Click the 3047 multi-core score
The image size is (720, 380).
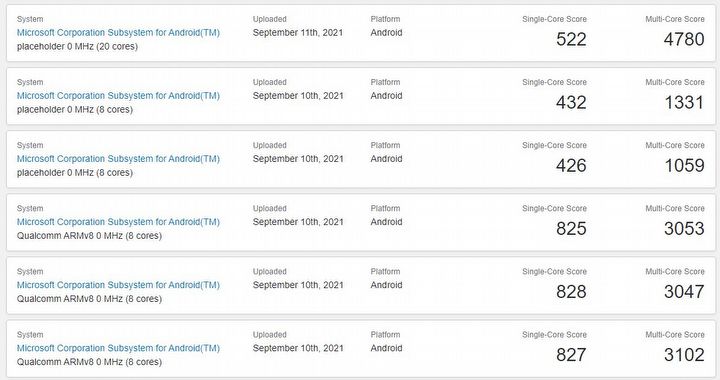point(684,292)
